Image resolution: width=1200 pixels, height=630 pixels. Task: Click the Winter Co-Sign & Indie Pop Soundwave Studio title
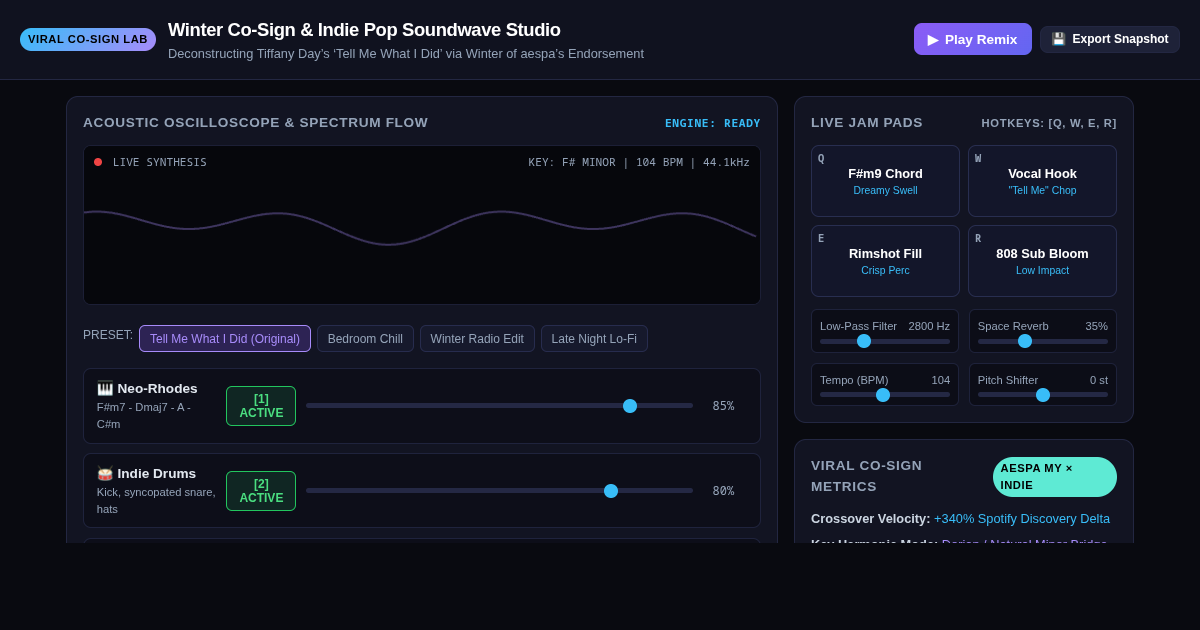coord(364,30)
